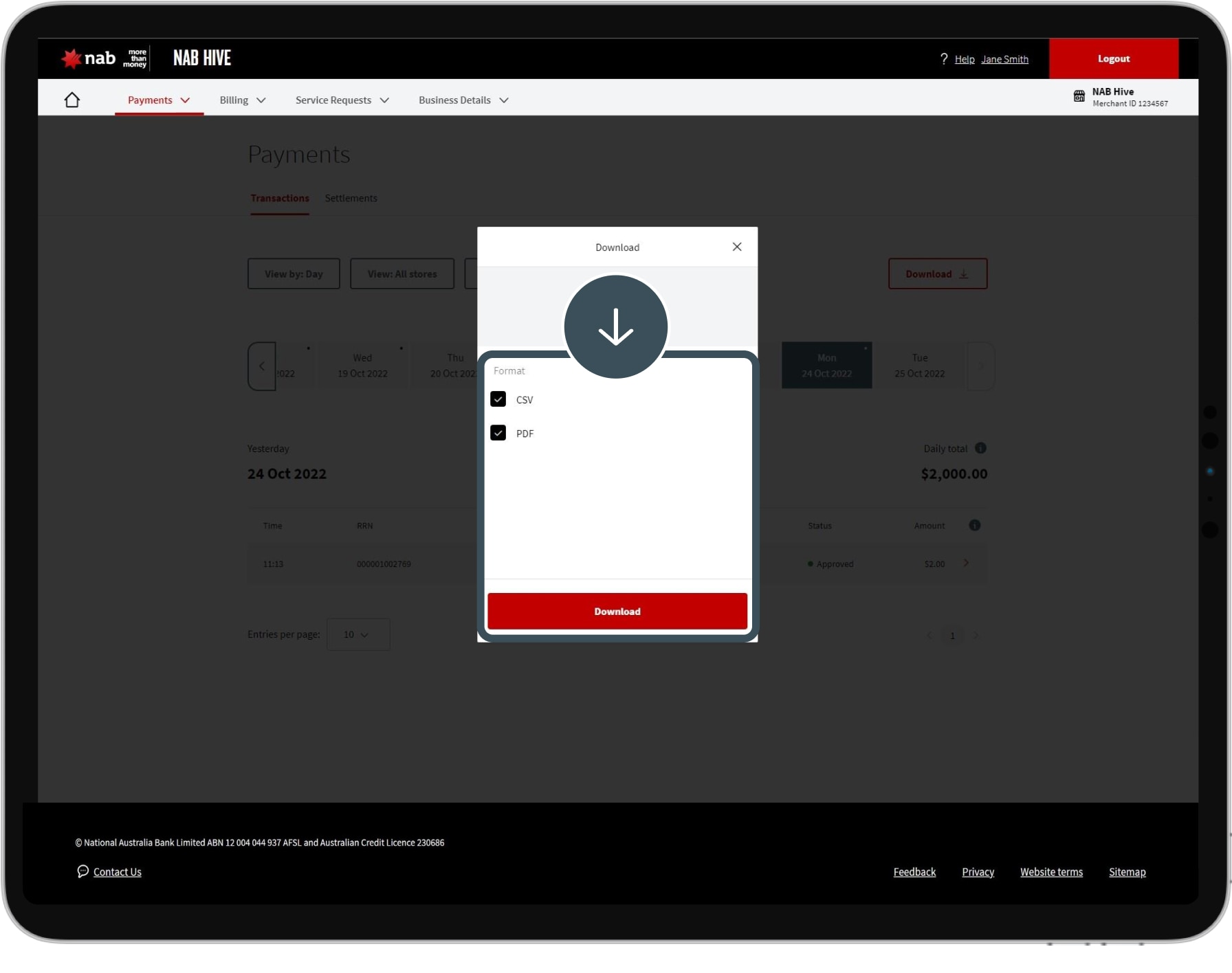Uncheck the CSV format checkbox

[498, 399]
